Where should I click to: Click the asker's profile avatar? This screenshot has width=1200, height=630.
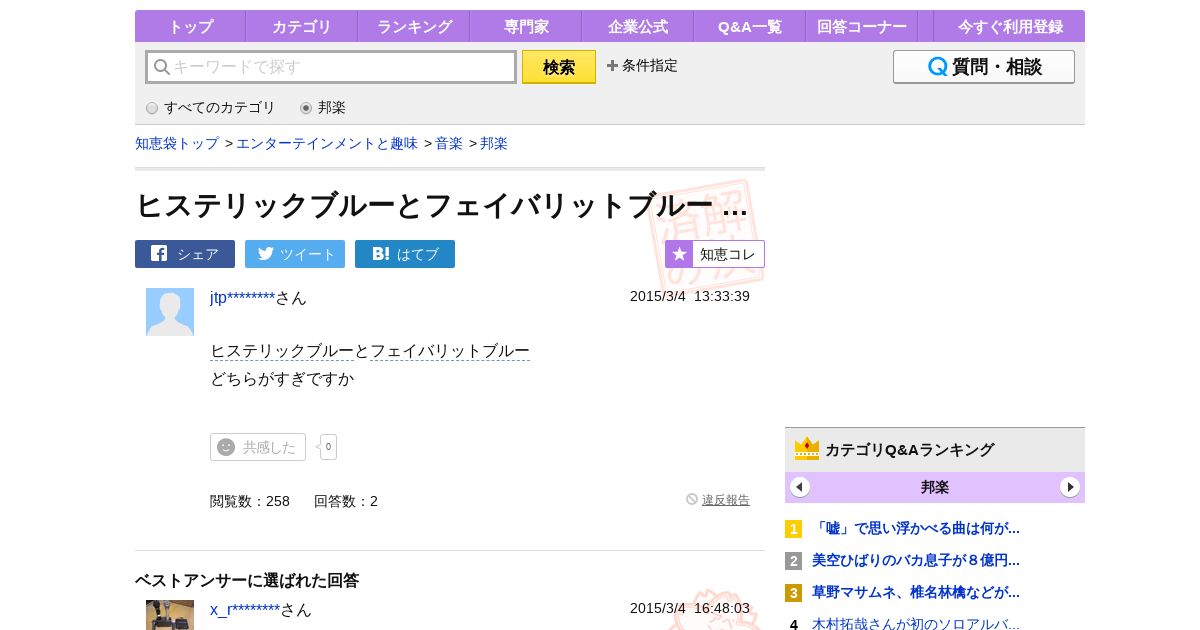click(170, 312)
